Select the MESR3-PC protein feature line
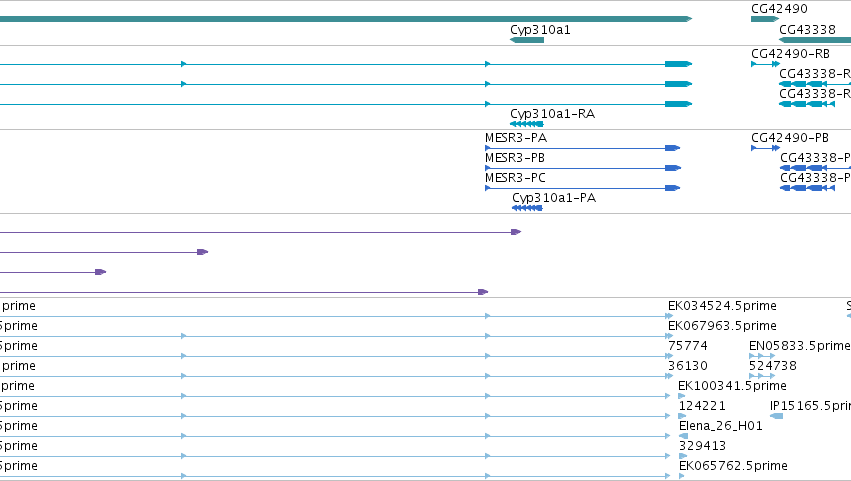 pos(582,188)
